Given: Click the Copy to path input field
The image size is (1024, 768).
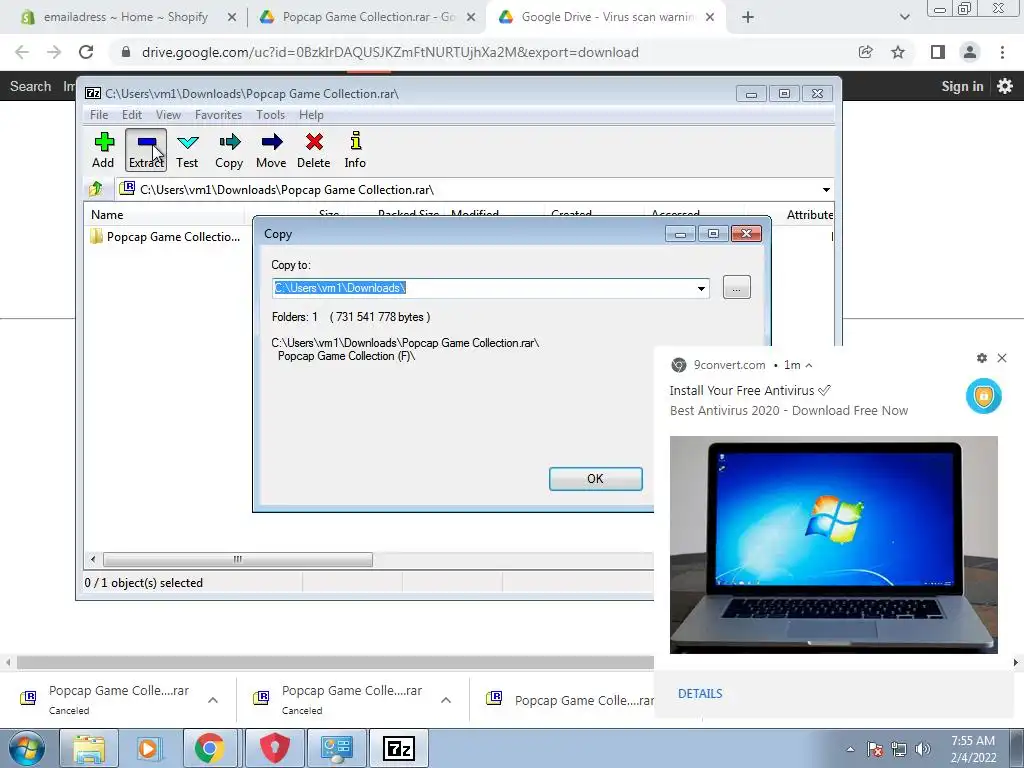Looking at the screenshot, I should click(x=483, y=288).
